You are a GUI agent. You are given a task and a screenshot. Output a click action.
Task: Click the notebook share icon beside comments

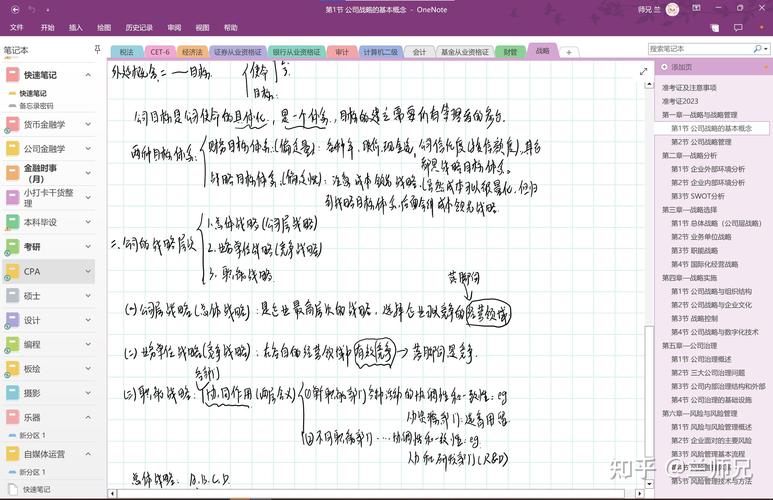pyautogui.click(x=715, y=28)
